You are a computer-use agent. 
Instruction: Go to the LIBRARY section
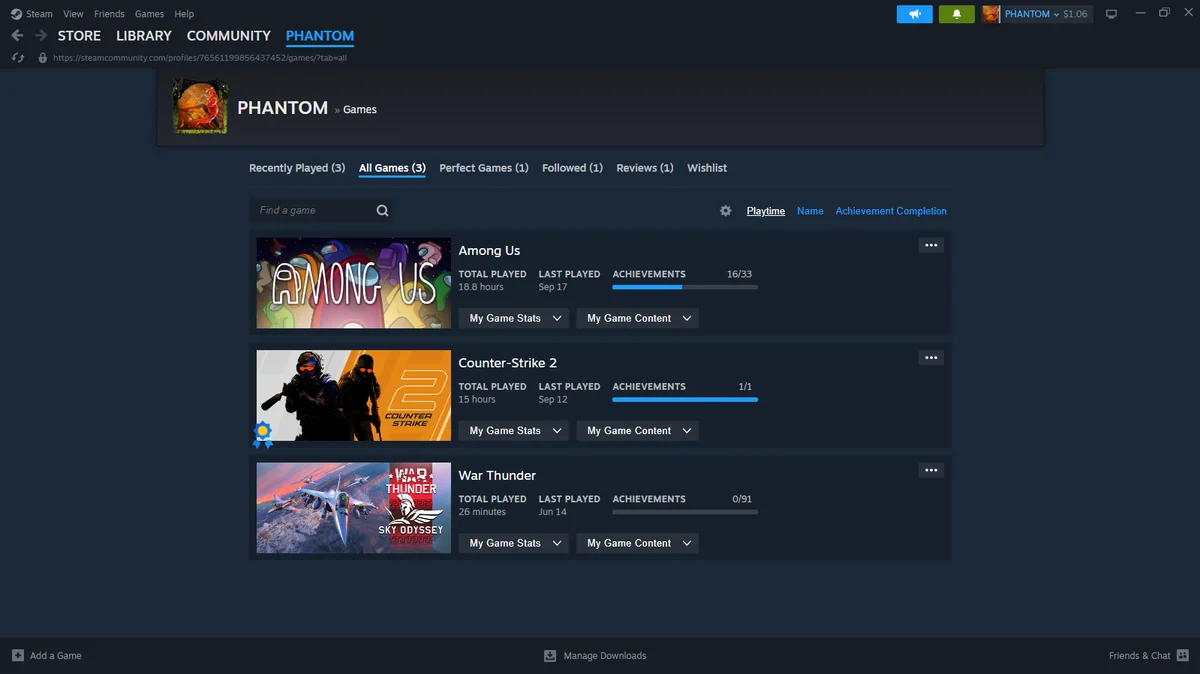144,36
